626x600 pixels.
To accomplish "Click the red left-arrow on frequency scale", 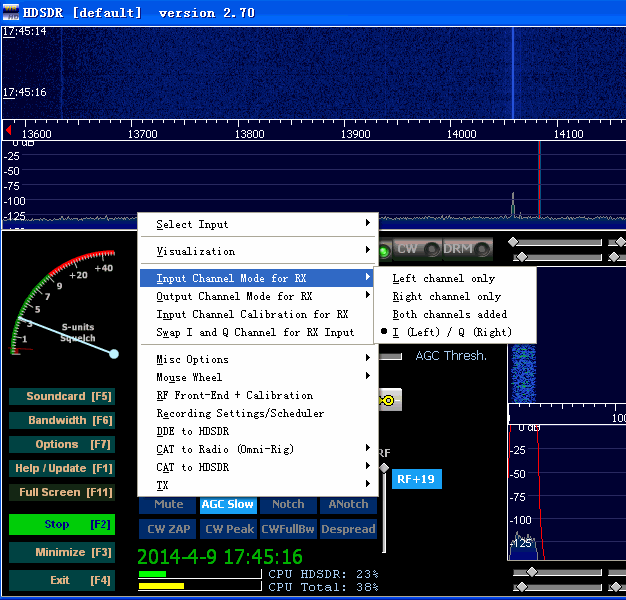I will tap(8, 130).
